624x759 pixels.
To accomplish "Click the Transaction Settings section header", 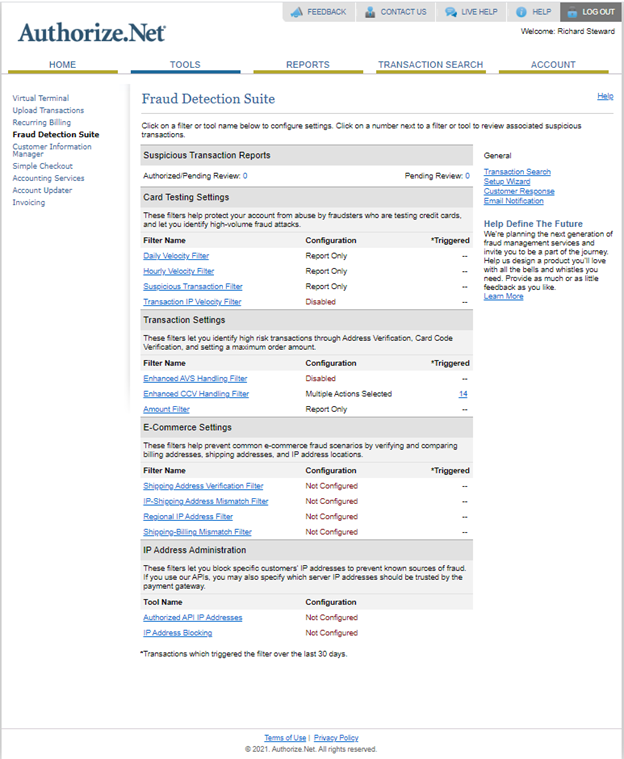I will coord(306,320).
